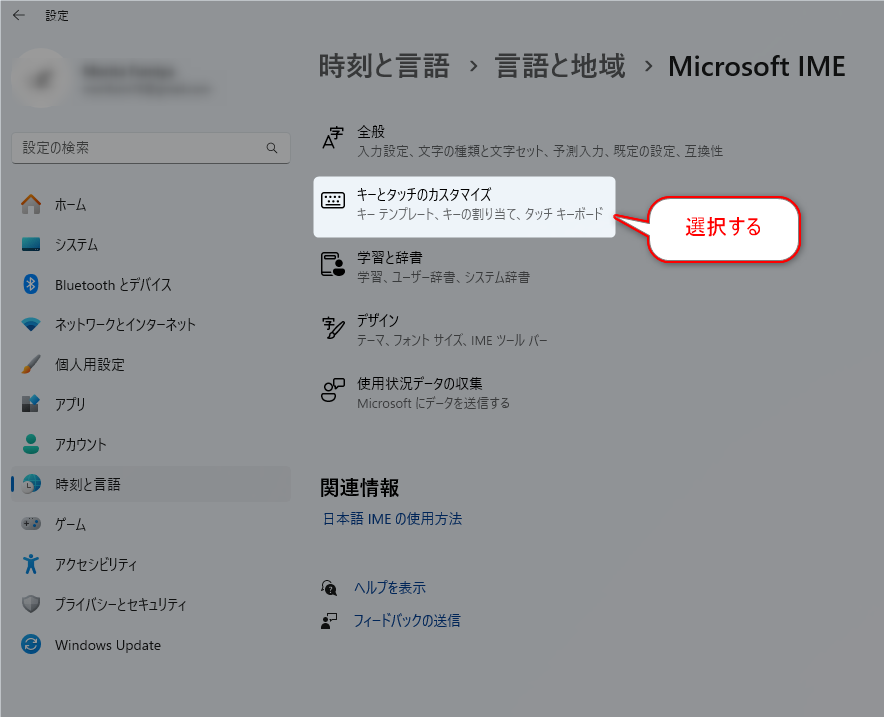884x717 pixels.
Task: Open ゲーム settings category
Action: coord(151,524)
